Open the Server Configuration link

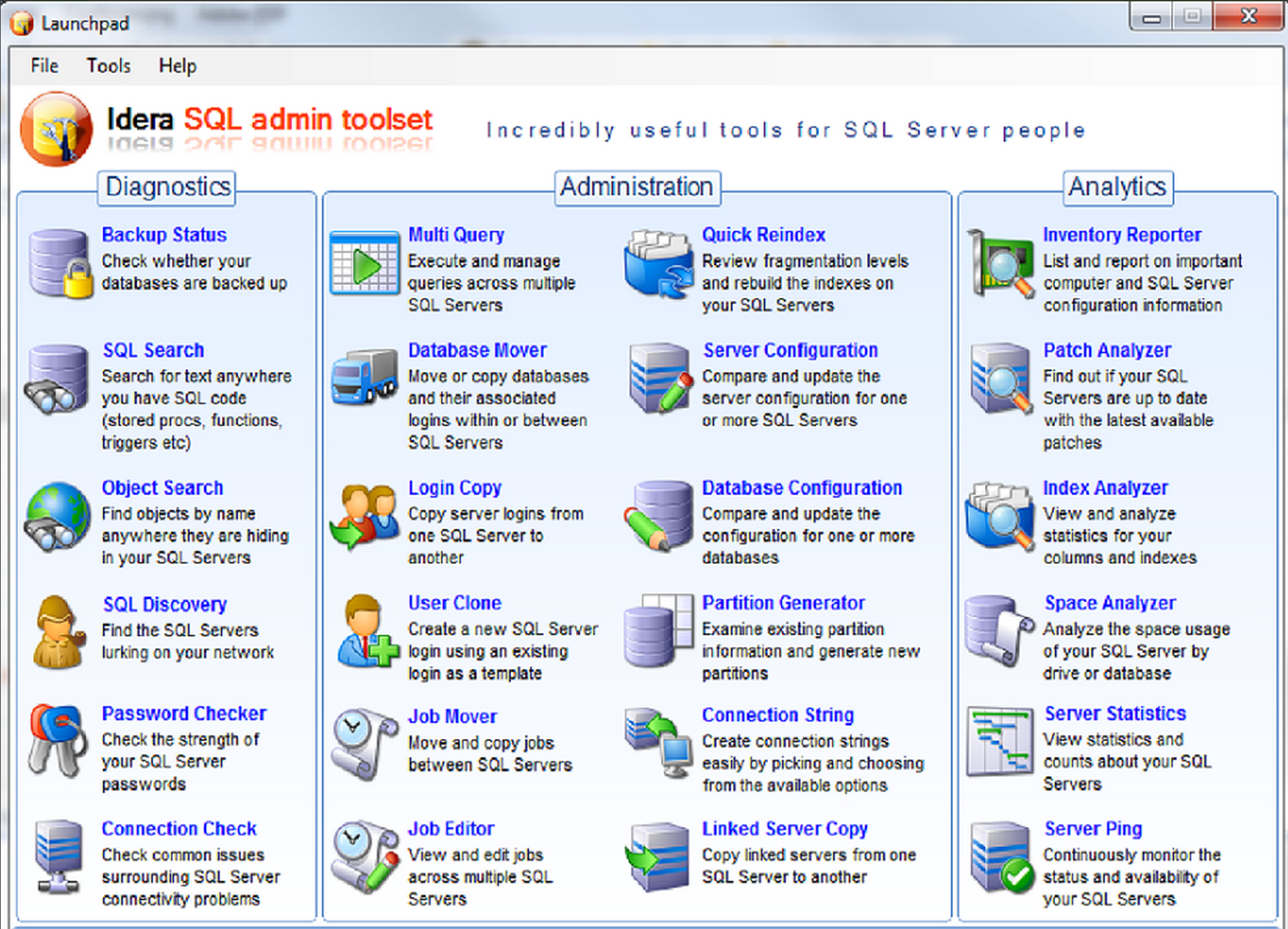[791, 350]
